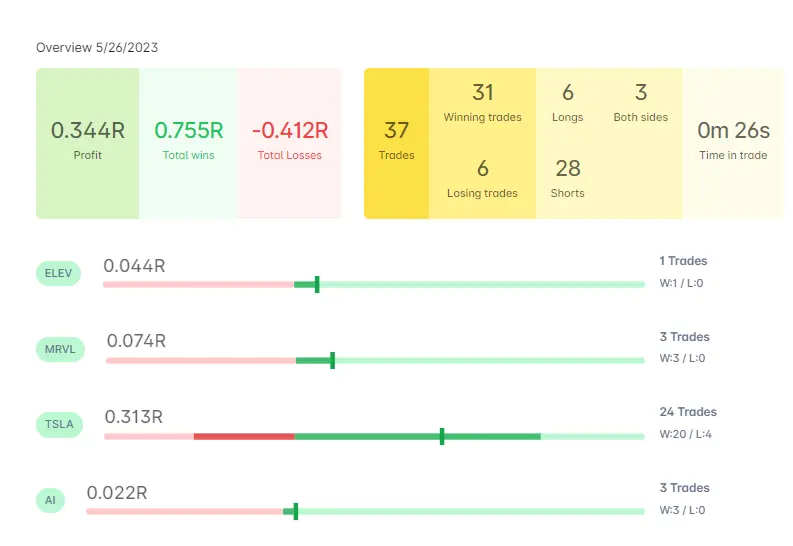The image size is (793, 546).
Task: Open the Time in trade tile
Action: 733,141
